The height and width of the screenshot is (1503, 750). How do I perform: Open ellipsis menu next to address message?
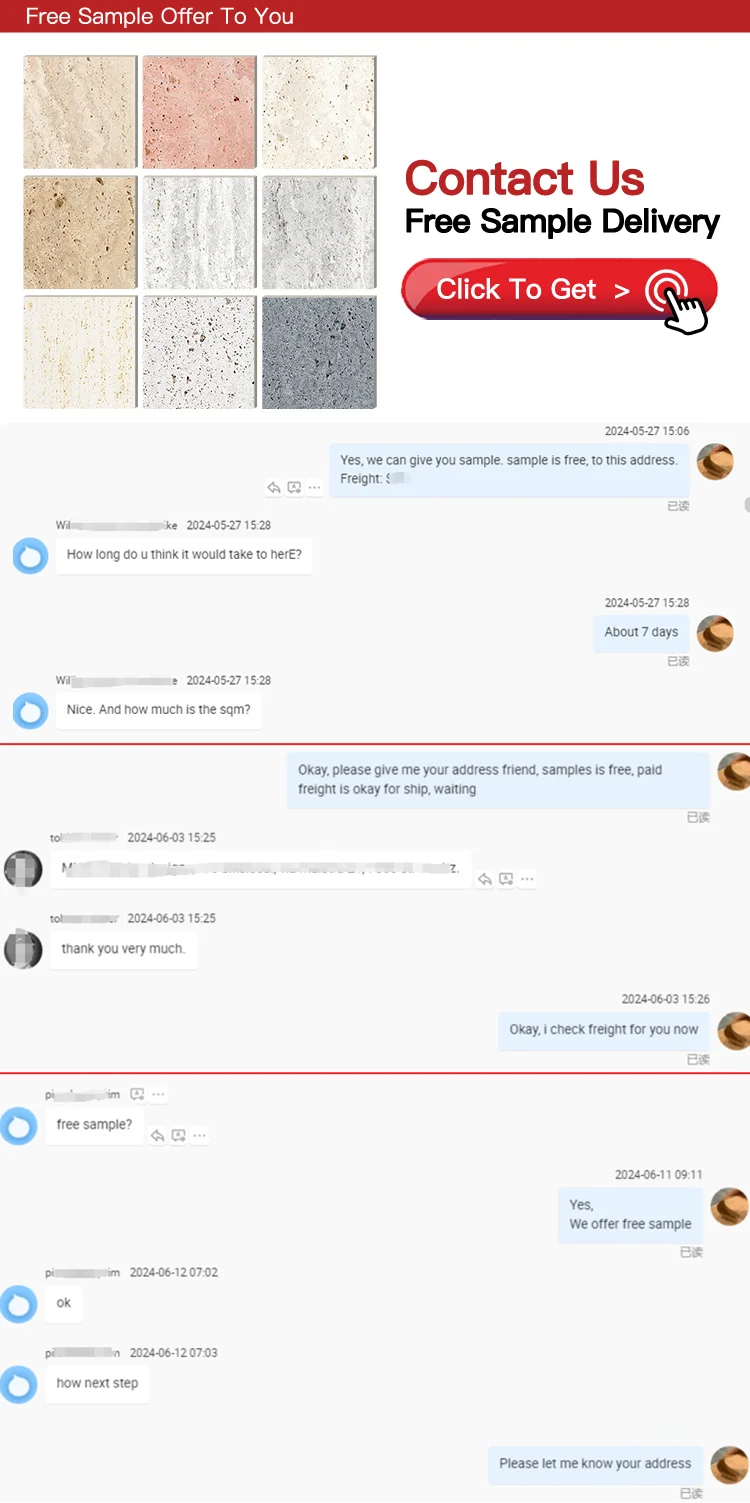coord(527,879)
